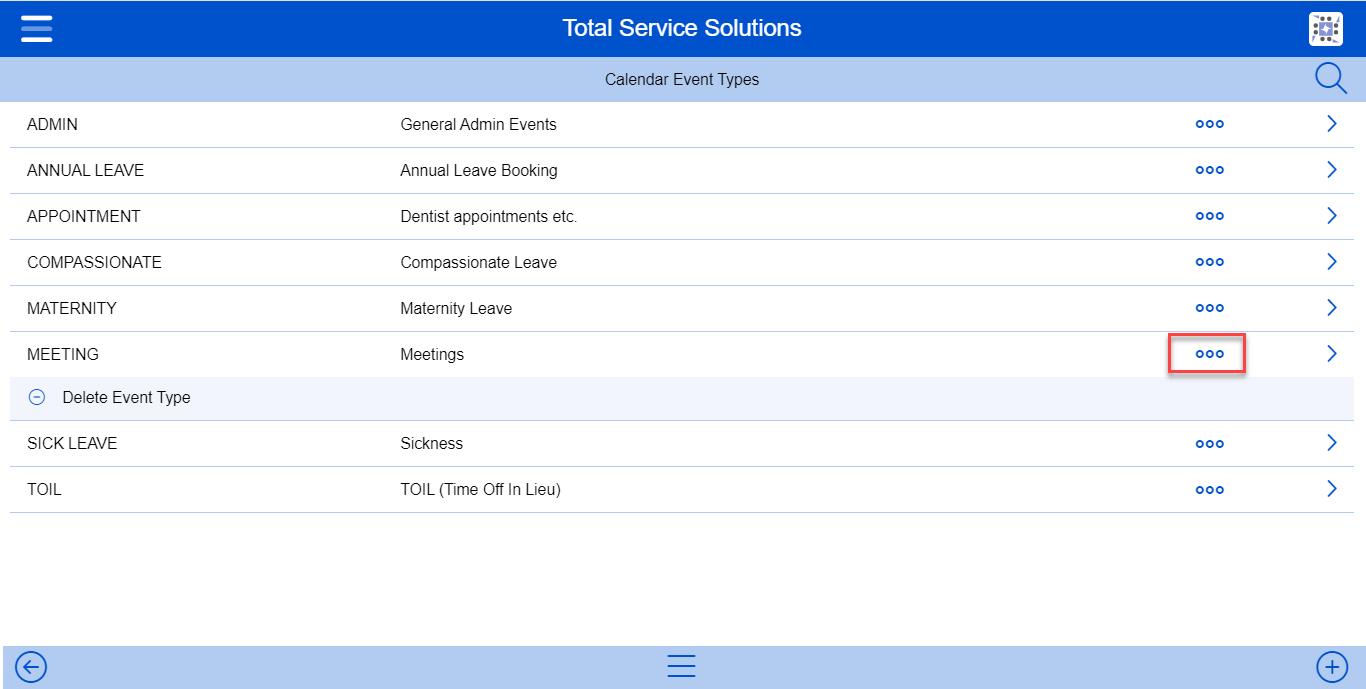Open more options dots for ADMIN
The height and width of the screenshot is (689, 1366).
coord(1210,124)
